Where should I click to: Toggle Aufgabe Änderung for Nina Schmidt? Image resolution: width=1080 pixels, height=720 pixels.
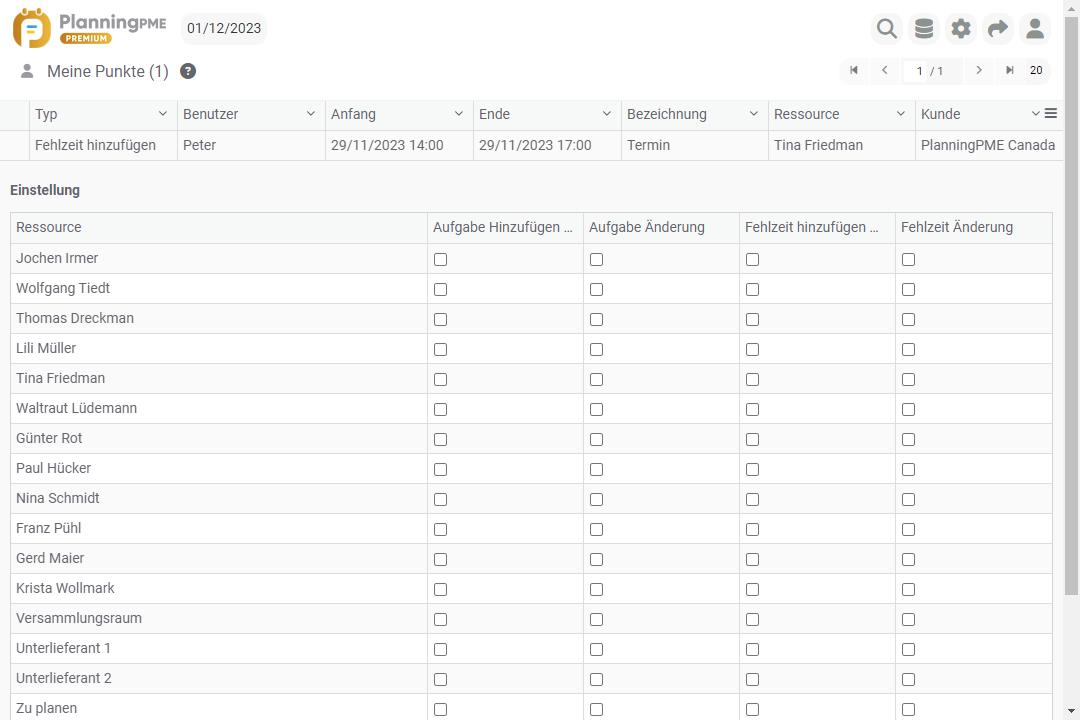(x=596, y=499)
